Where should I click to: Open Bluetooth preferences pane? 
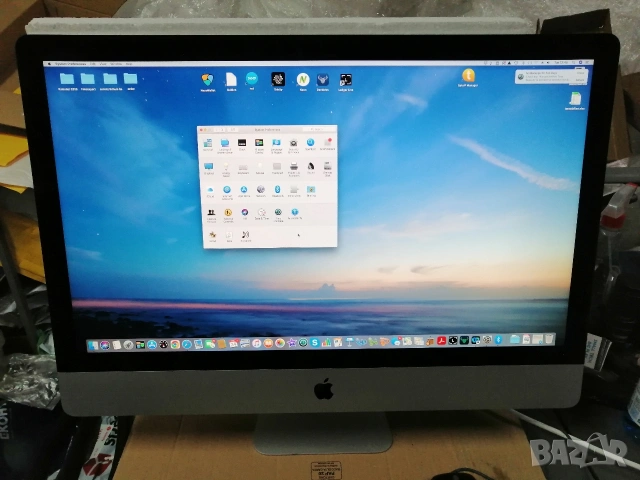278,191
